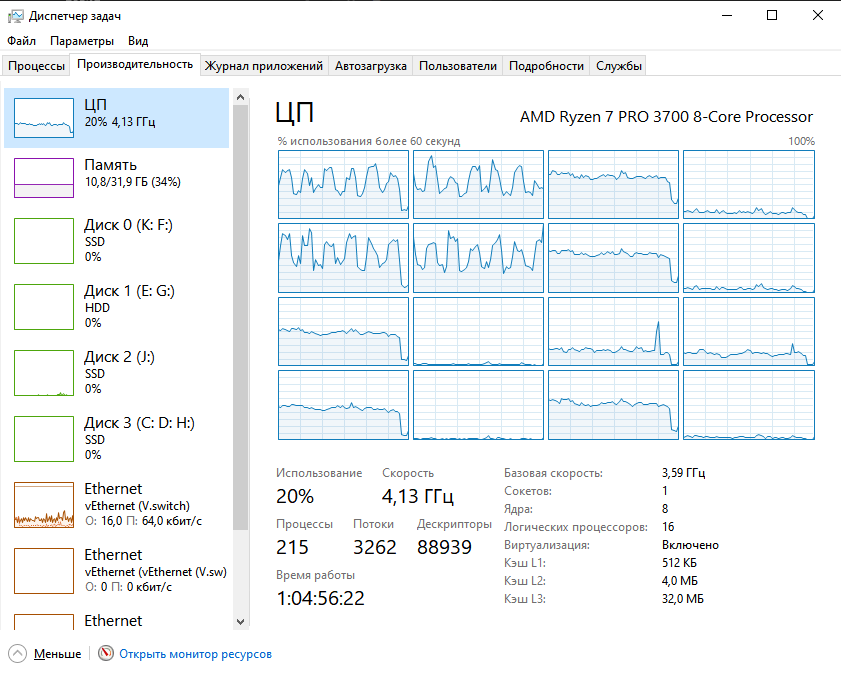Click the Диск 0 SSD 0% text
This screenshot has height=678, width=841.
click(128, 241)
